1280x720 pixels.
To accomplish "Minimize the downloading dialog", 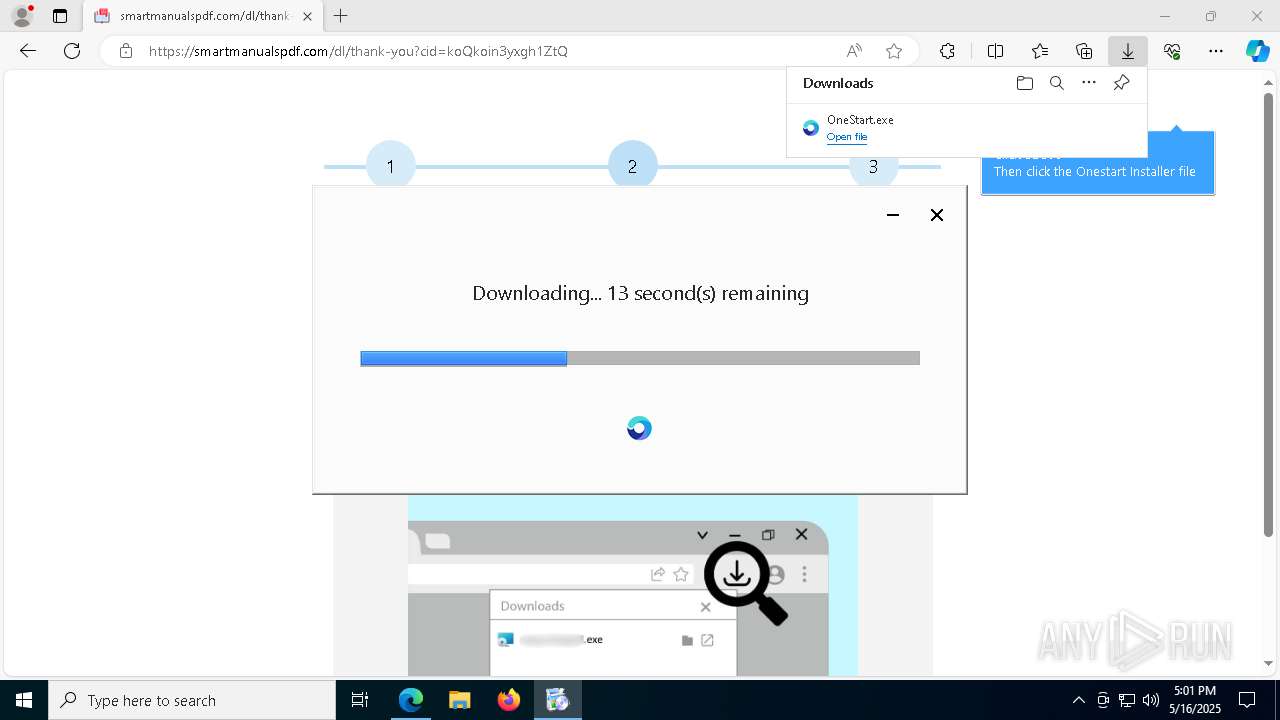I will coord(893,215).
